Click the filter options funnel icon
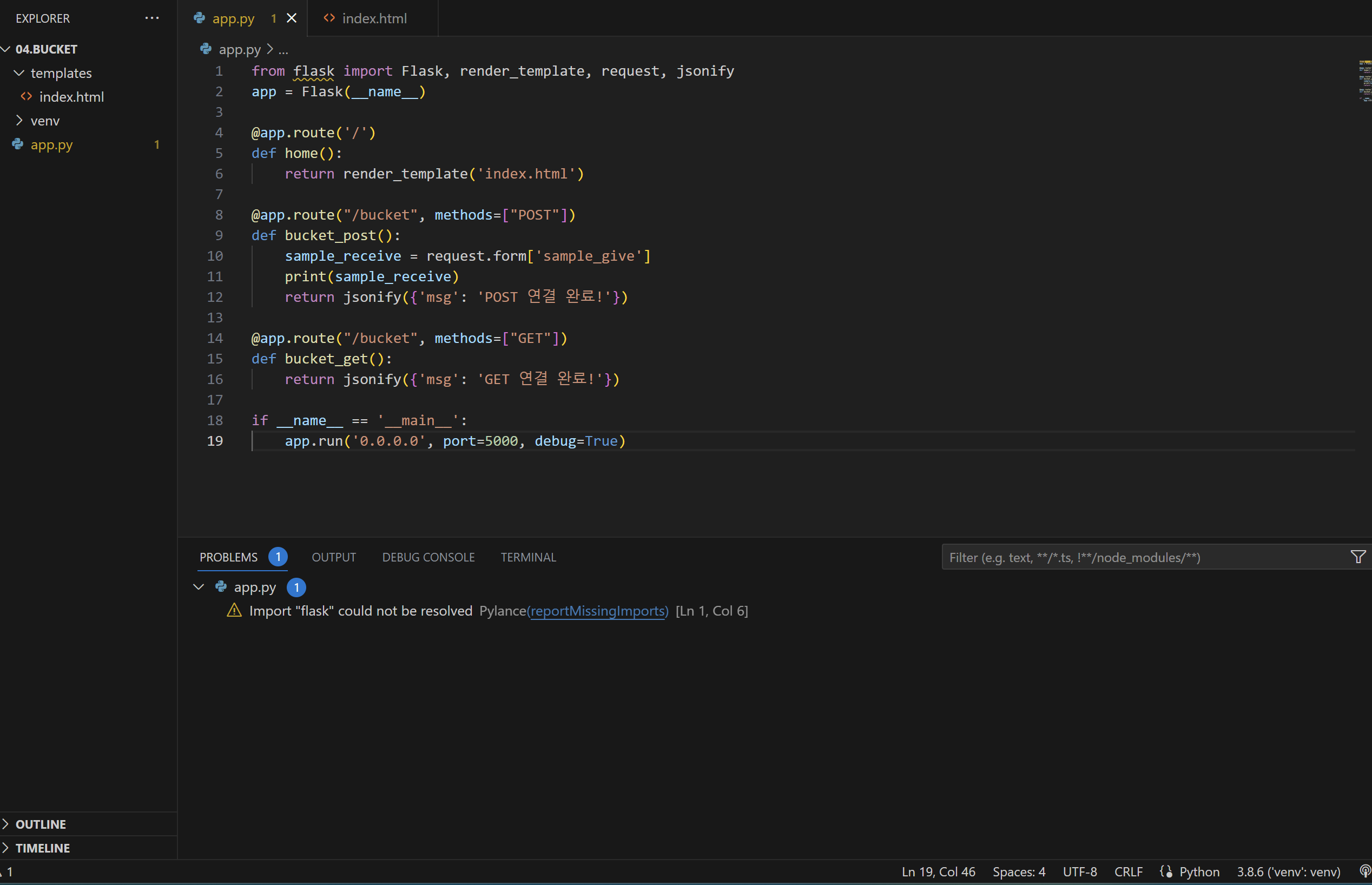1372x885 pixels. pos(1357,557)
